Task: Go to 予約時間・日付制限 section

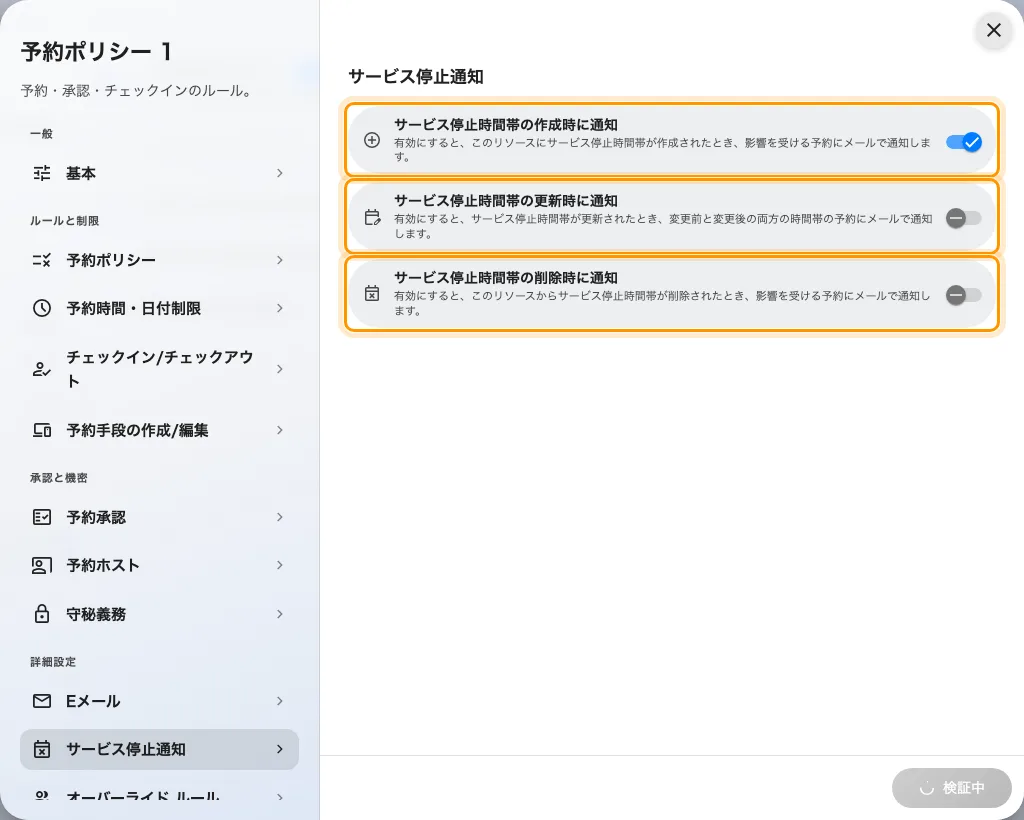Action: (159, 308)
